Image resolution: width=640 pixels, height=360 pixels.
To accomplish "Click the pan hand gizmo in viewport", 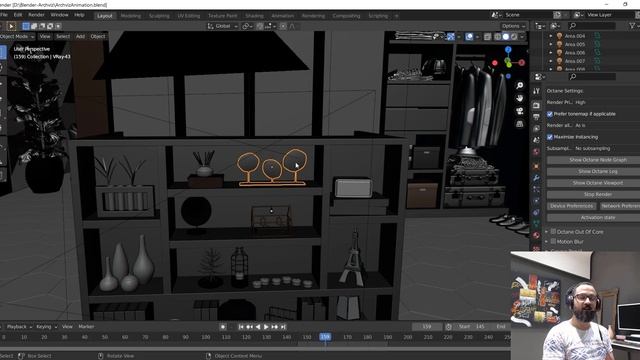I will click(520, 98).
